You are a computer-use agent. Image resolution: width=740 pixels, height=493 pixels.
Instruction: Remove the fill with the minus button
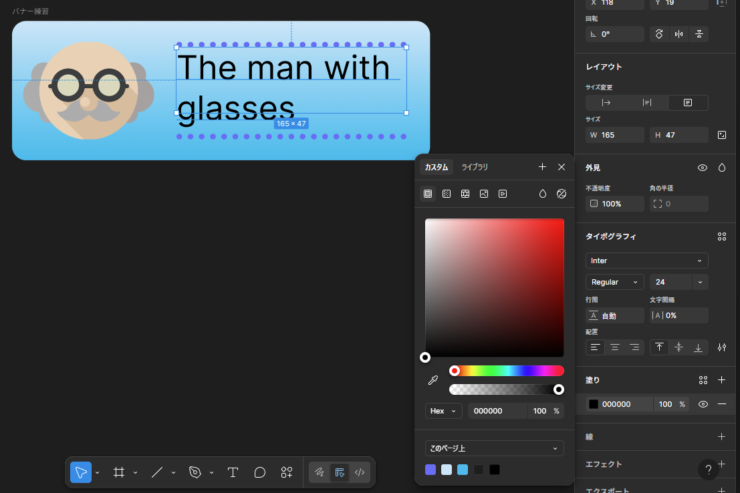721,404
